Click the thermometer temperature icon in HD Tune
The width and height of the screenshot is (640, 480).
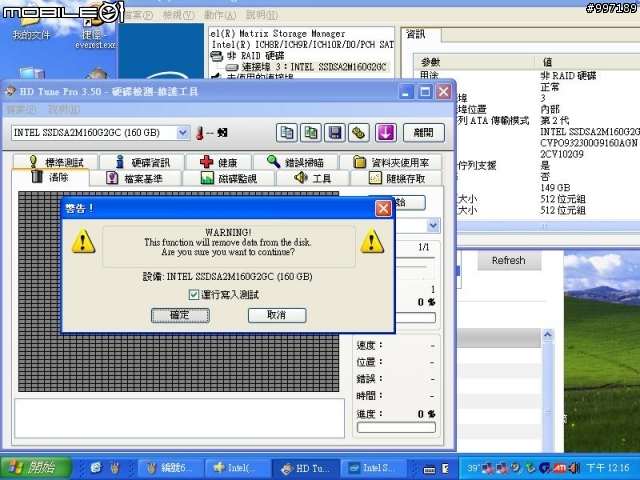pyautogui.click(x=199, y=133)
